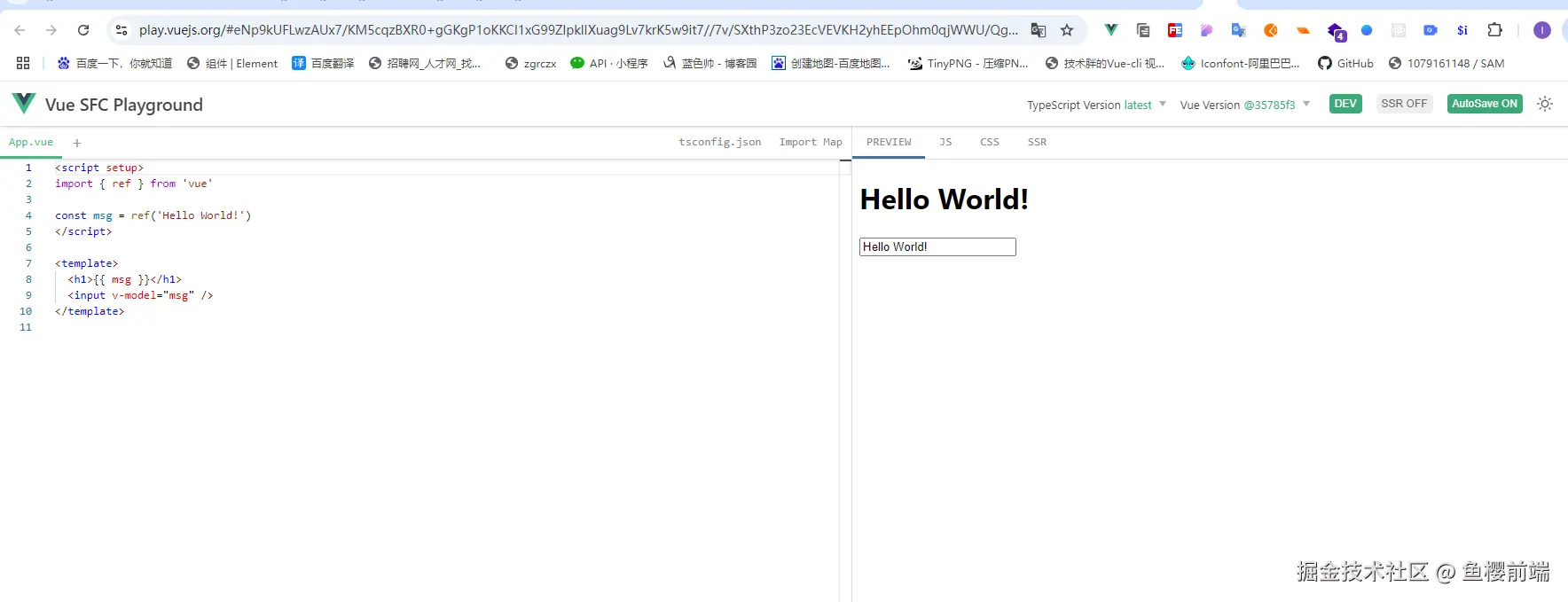1568x602 pixels.
Task: Expand the TypeScript Version latest dropdown
Action: pyautogui.click(x=1097, y=105)
